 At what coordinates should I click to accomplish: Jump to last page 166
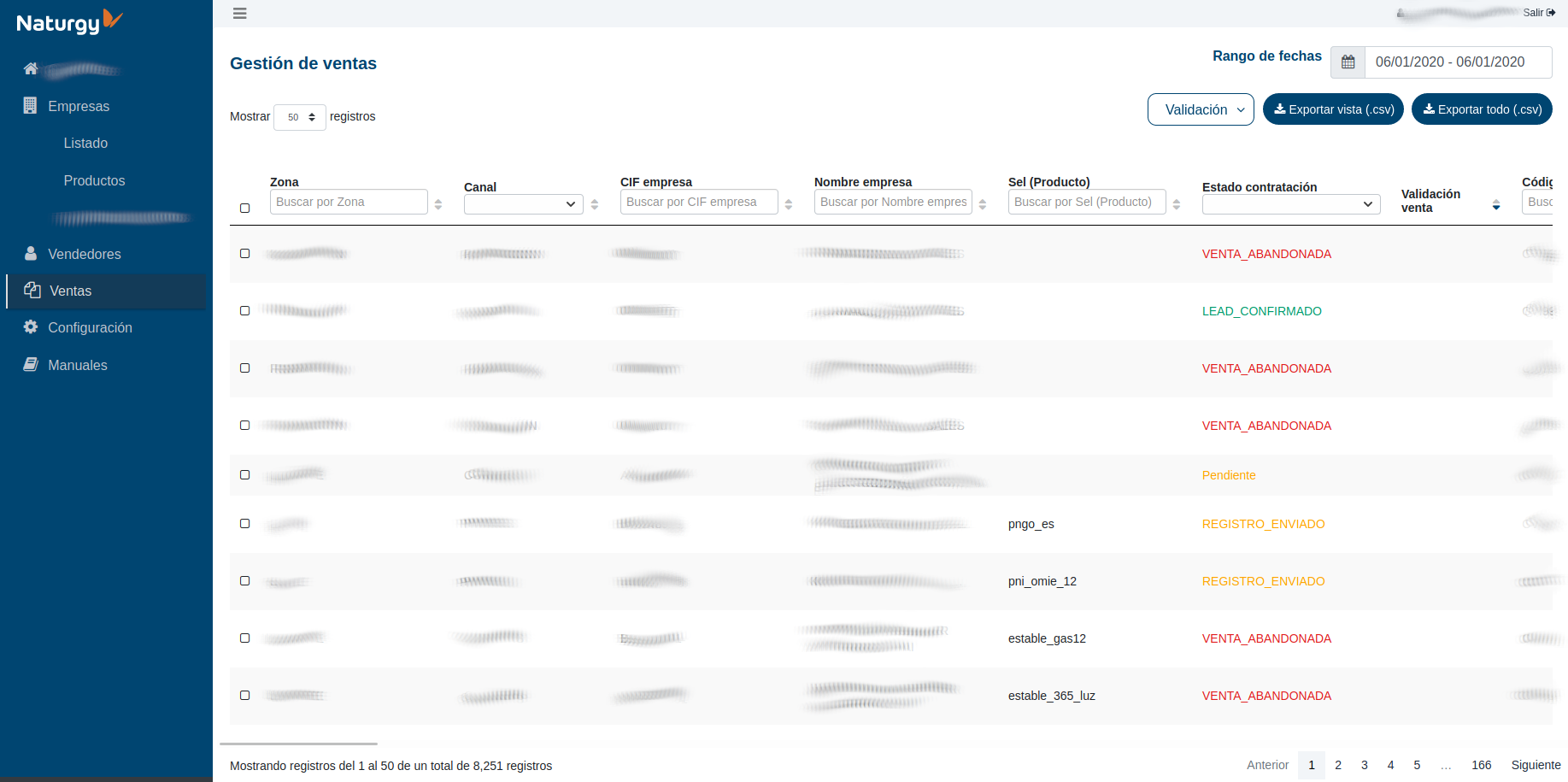1482,765
